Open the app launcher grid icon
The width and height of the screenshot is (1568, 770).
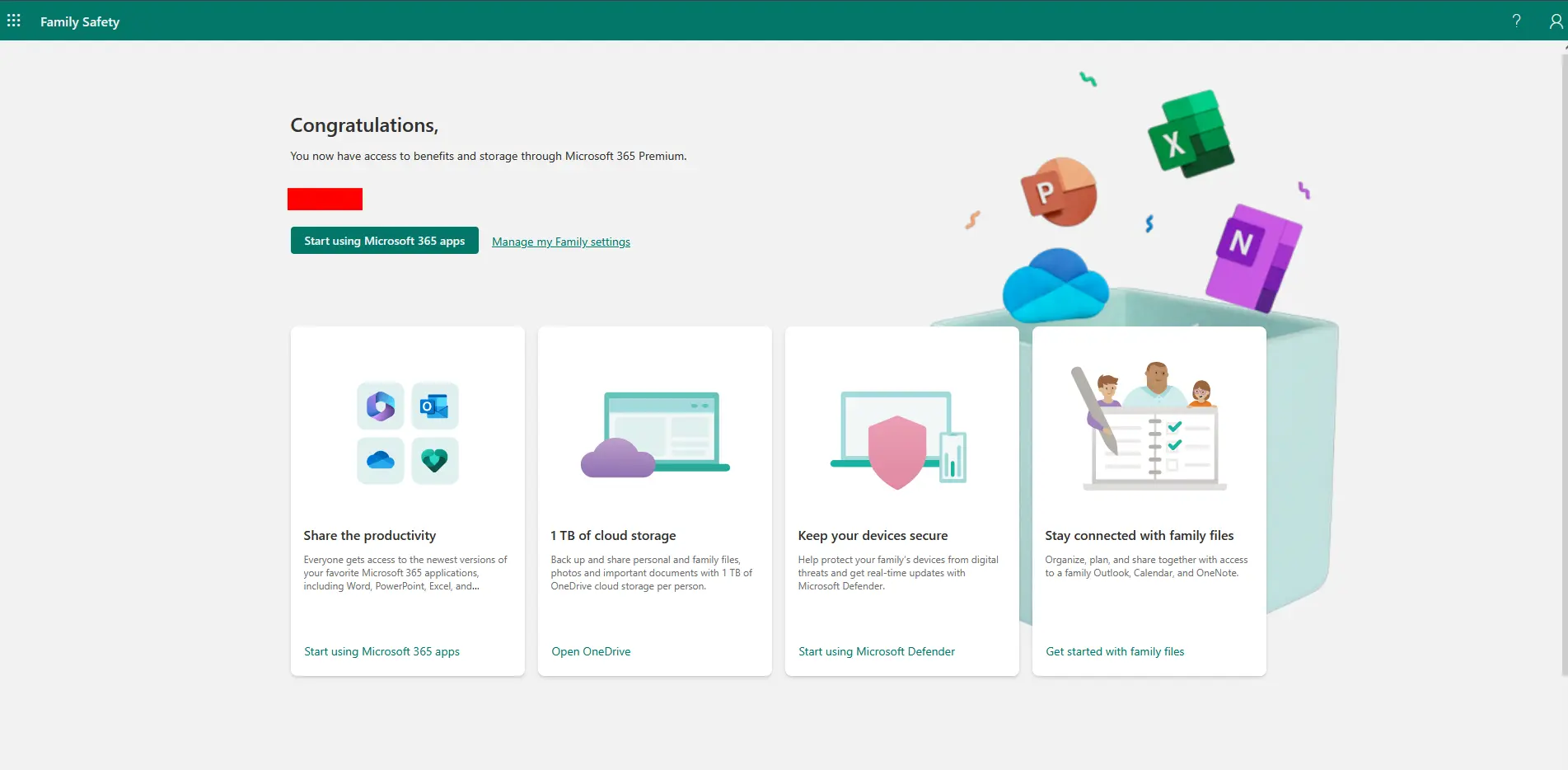pyautogui.click(x=14, y=21)
